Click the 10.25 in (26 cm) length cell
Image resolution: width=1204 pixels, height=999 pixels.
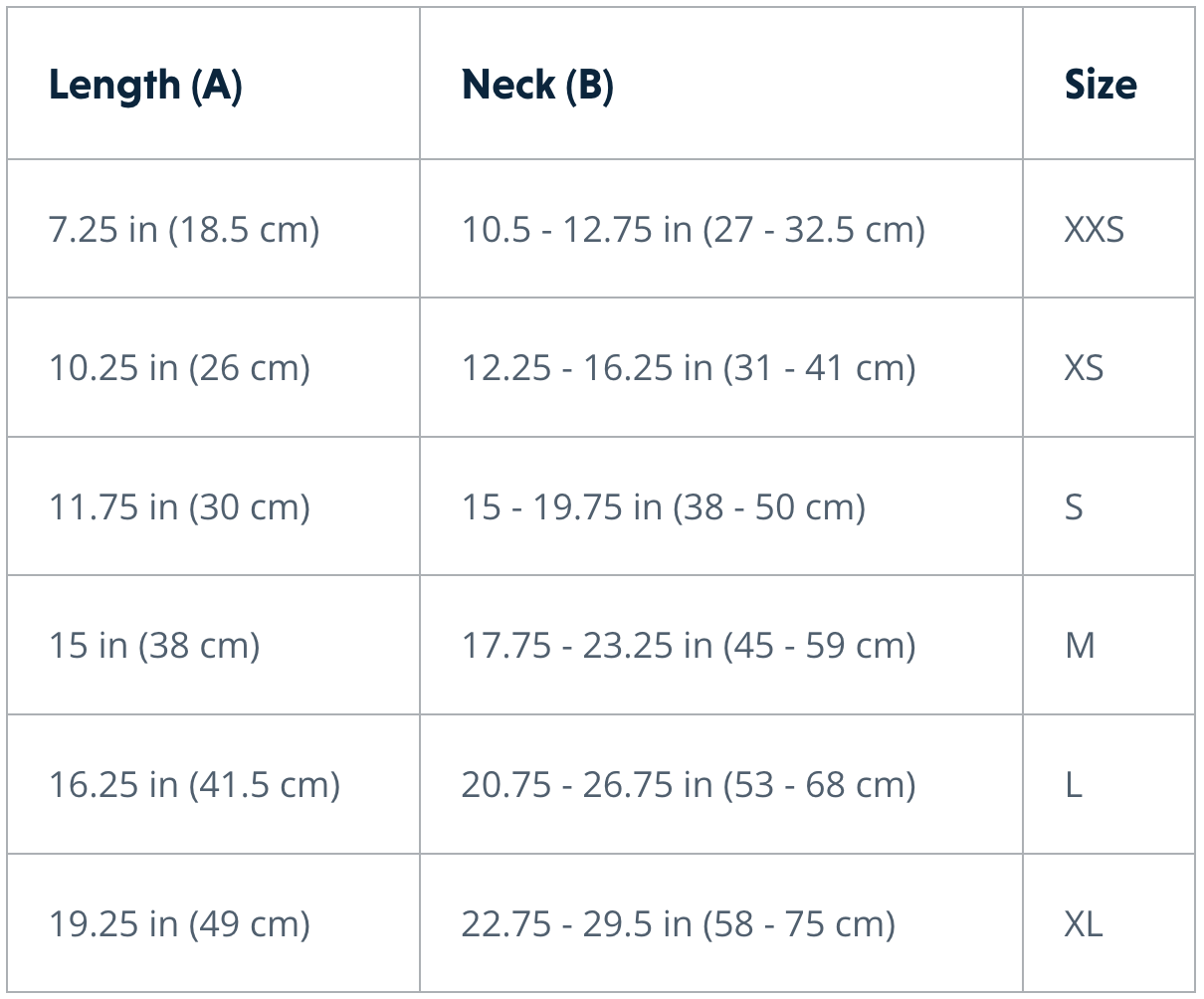tap(179, 368)
